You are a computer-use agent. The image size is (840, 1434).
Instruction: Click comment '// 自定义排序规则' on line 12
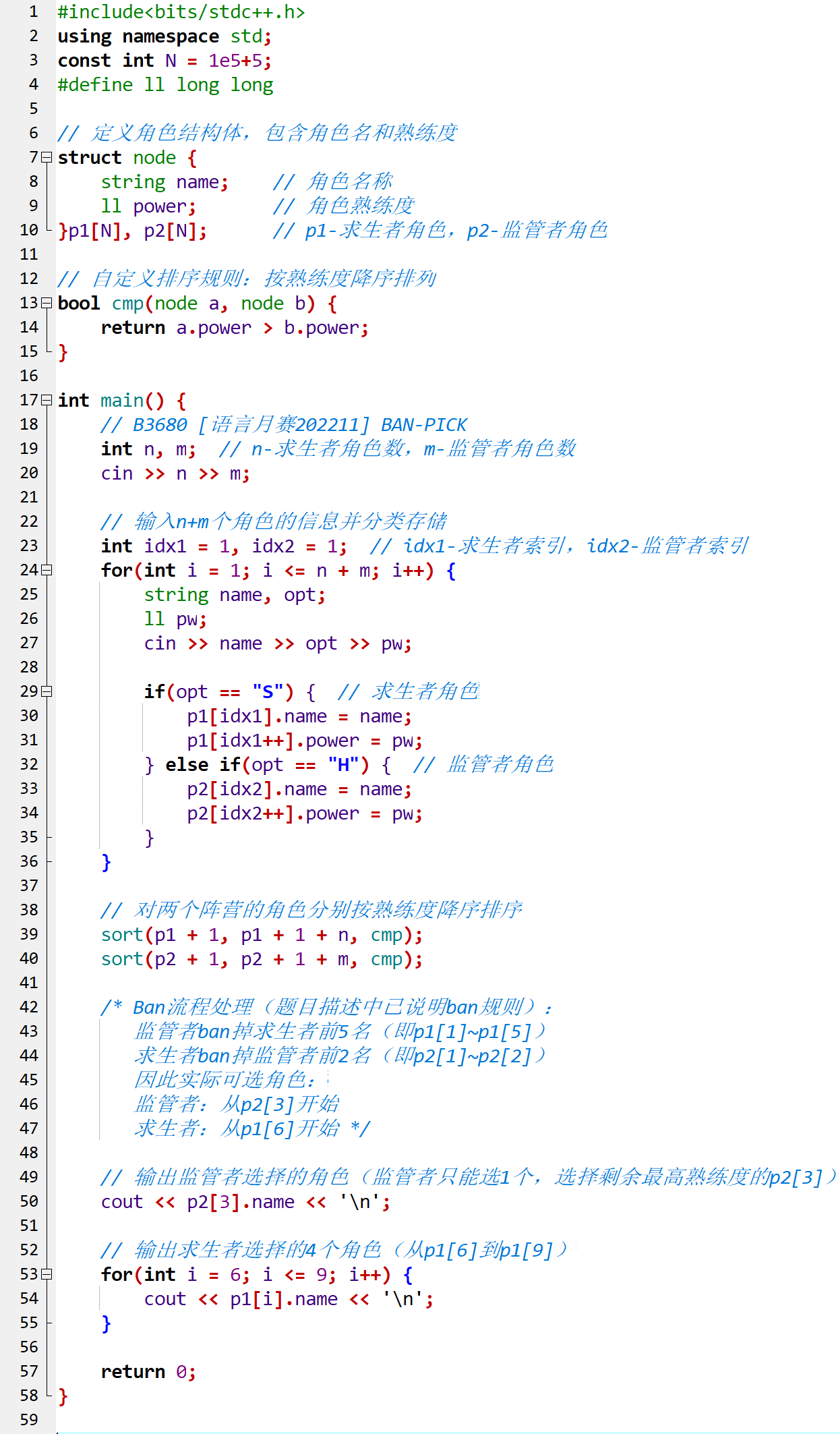click(247, 279)
